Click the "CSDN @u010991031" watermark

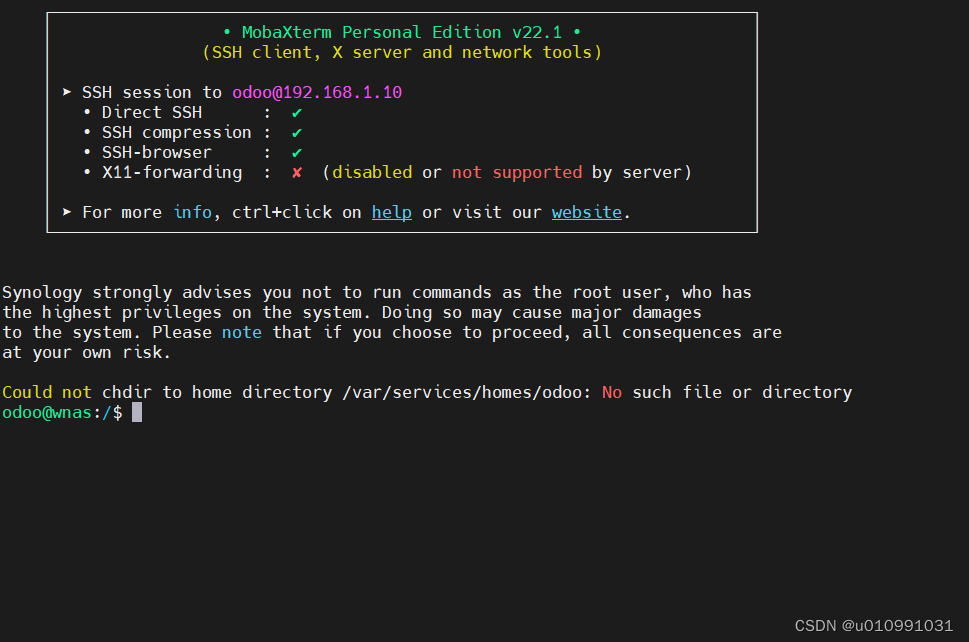[873, 625]
